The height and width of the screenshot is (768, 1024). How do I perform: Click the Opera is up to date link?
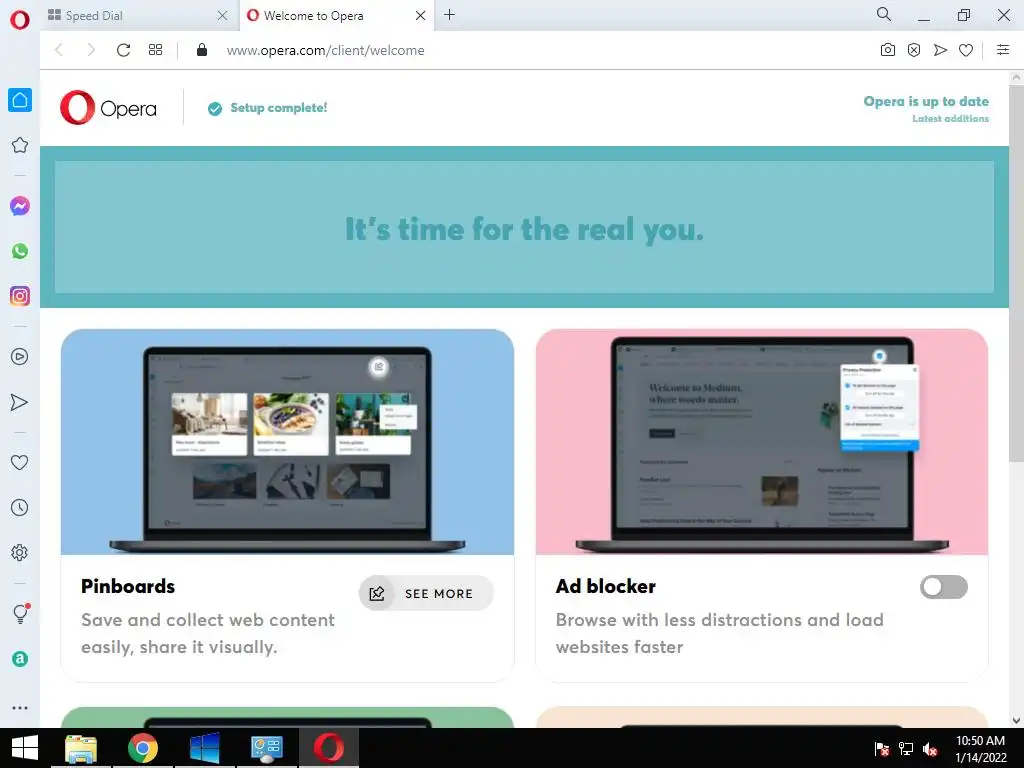pos(926,101)
